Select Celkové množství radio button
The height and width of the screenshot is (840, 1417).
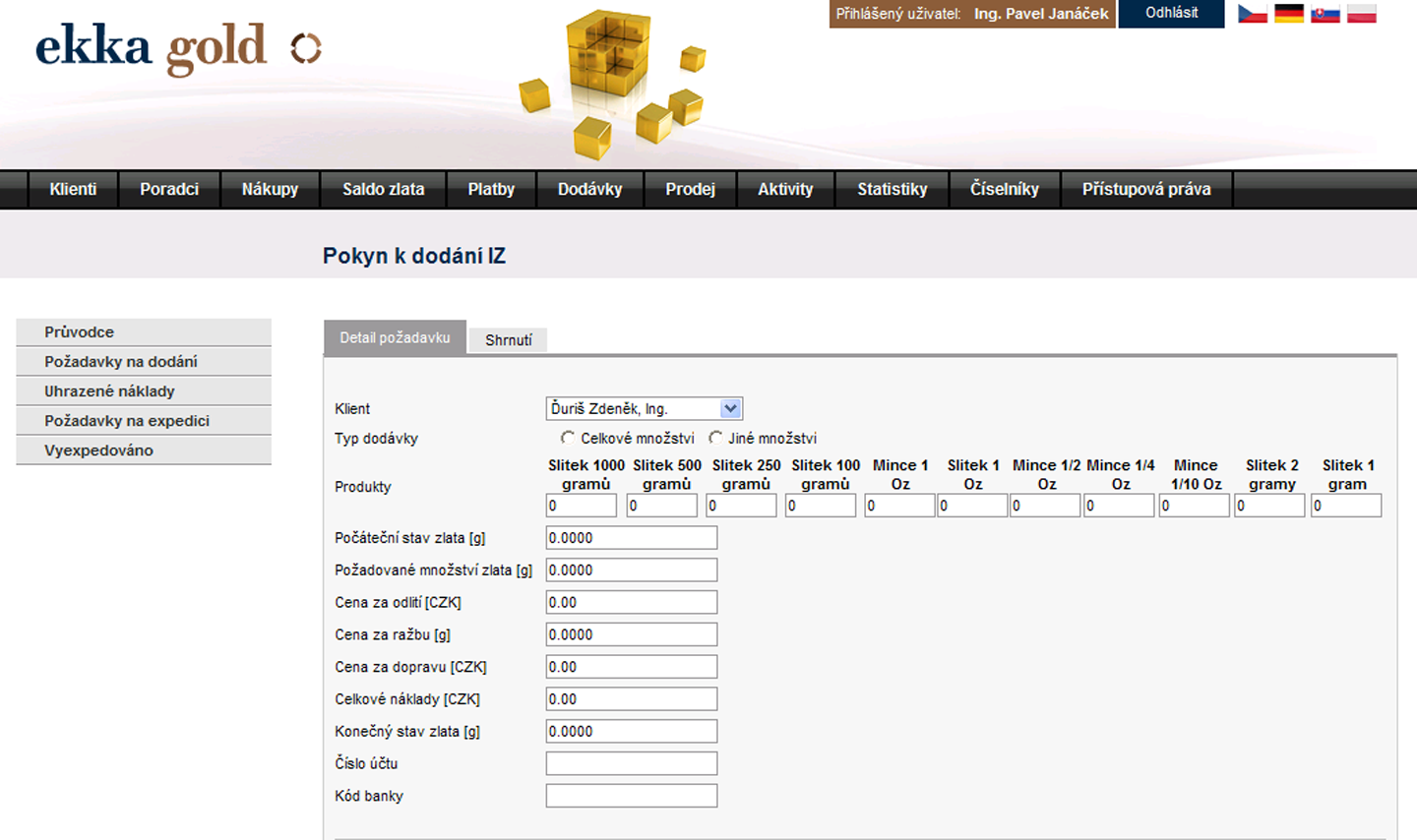click(568, 438)
